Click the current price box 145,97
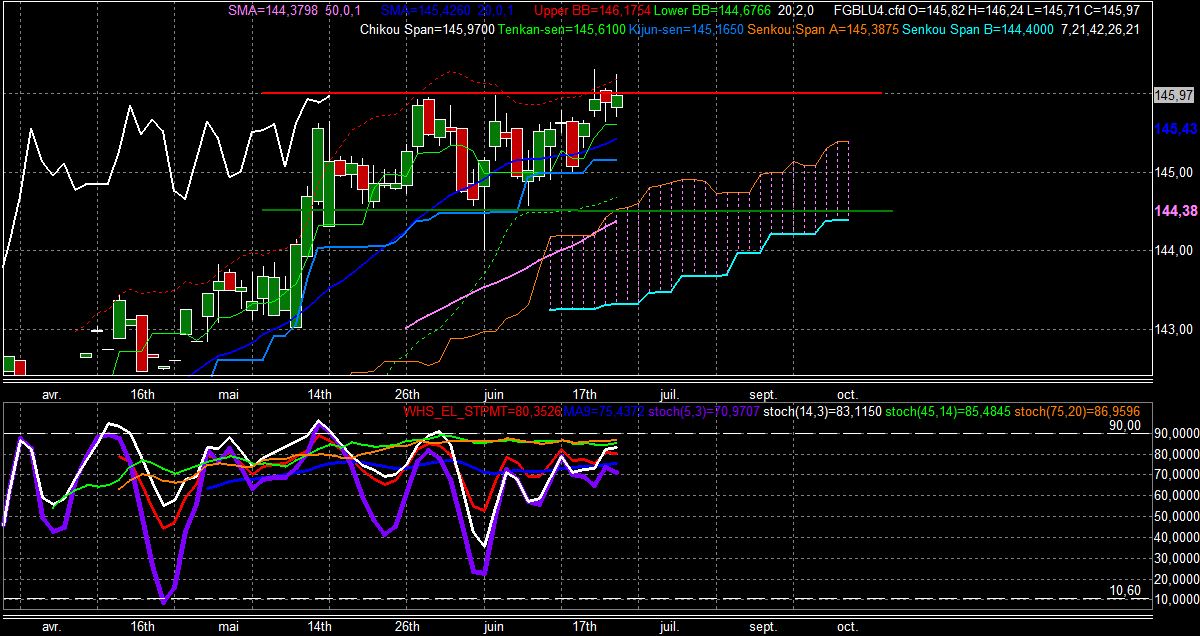 pyautogui.click(x=1175, y=95)
